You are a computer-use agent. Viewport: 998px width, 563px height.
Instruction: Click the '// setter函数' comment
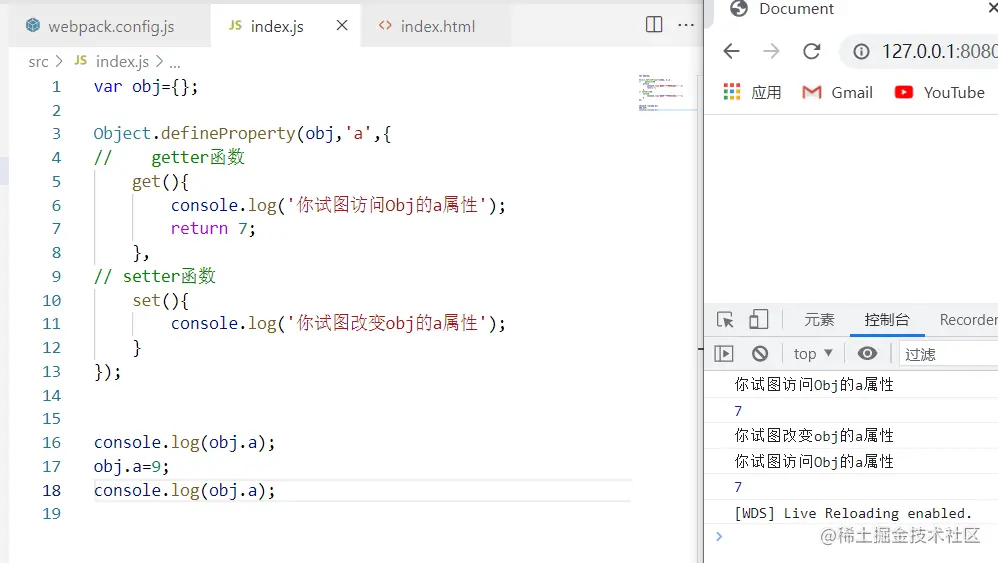pos(155,276)
